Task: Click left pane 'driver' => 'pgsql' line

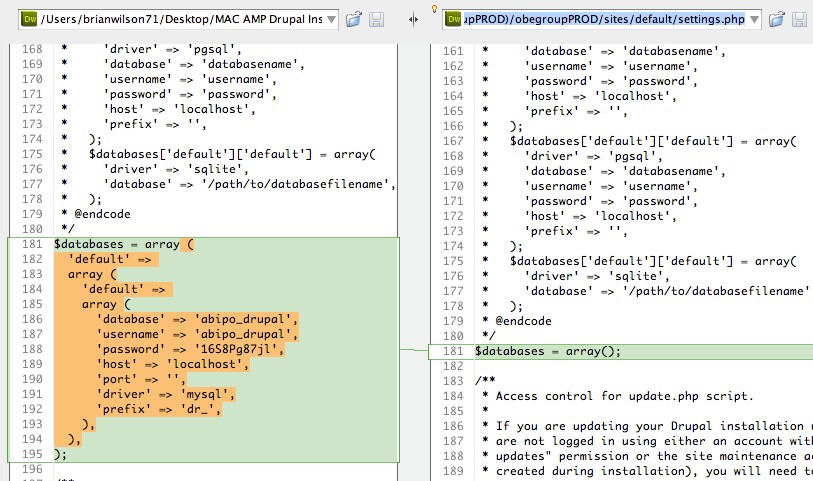Action: tap(173, 49)
